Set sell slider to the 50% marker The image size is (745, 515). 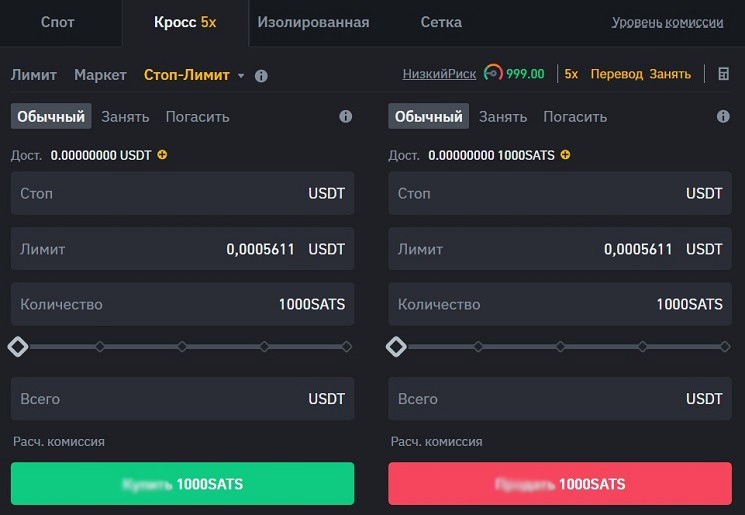[560, 346]
